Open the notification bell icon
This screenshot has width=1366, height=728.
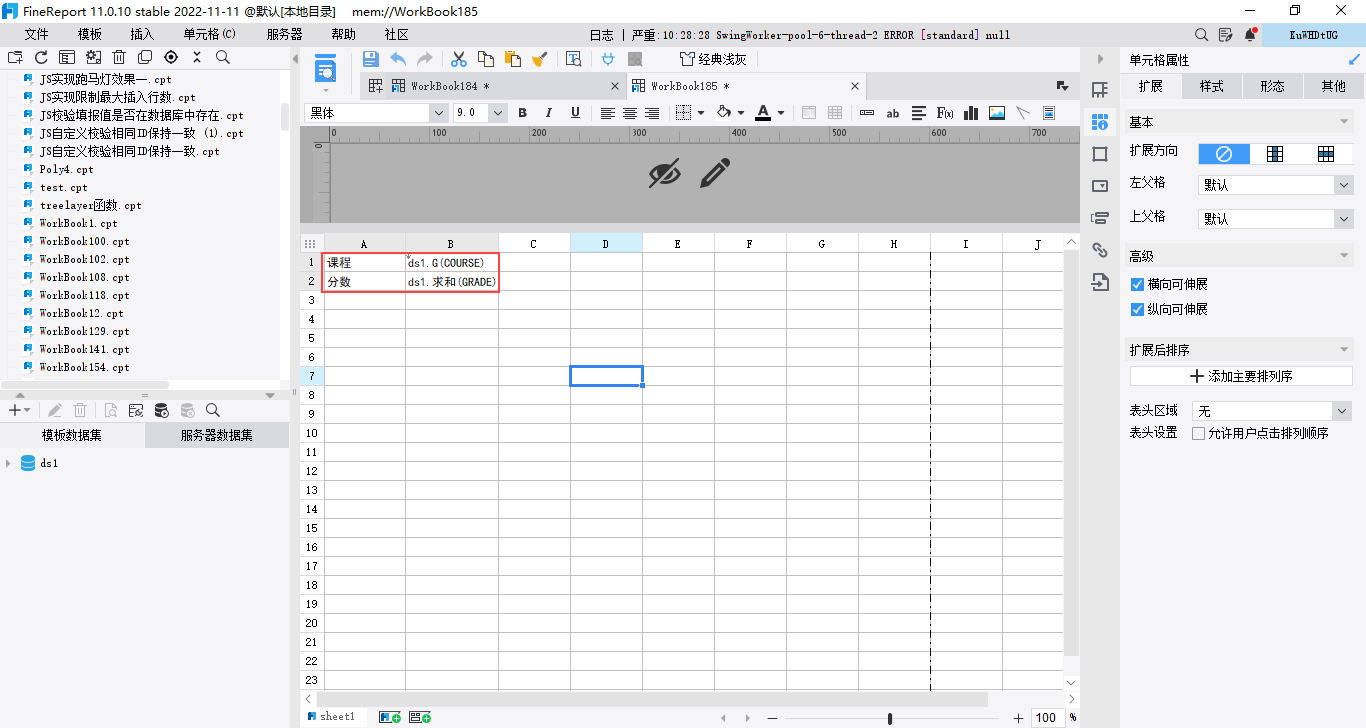point(1250,35)
